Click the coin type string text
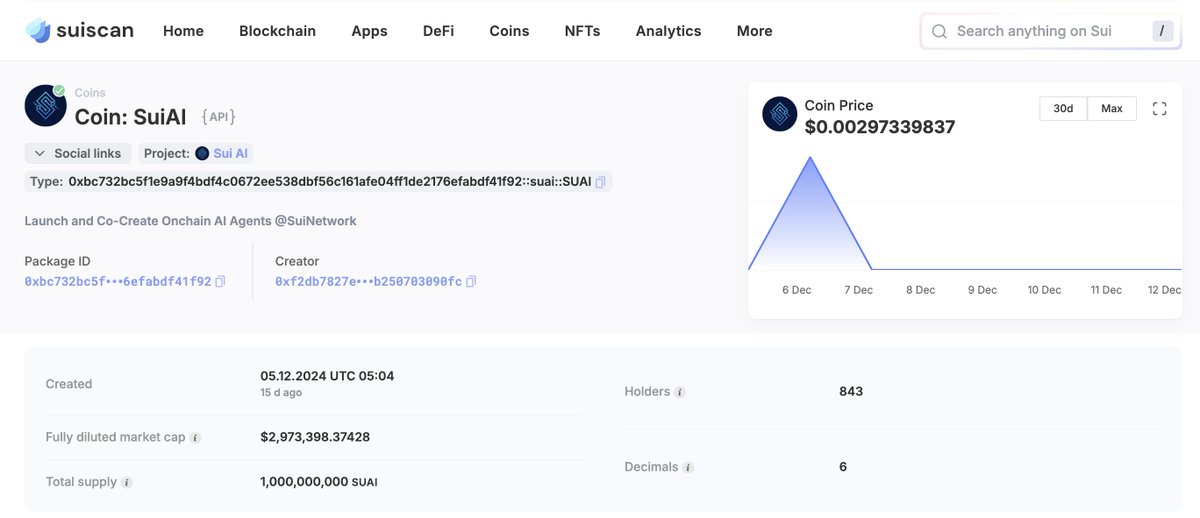 pyautogui.click(x=329, y=182)
